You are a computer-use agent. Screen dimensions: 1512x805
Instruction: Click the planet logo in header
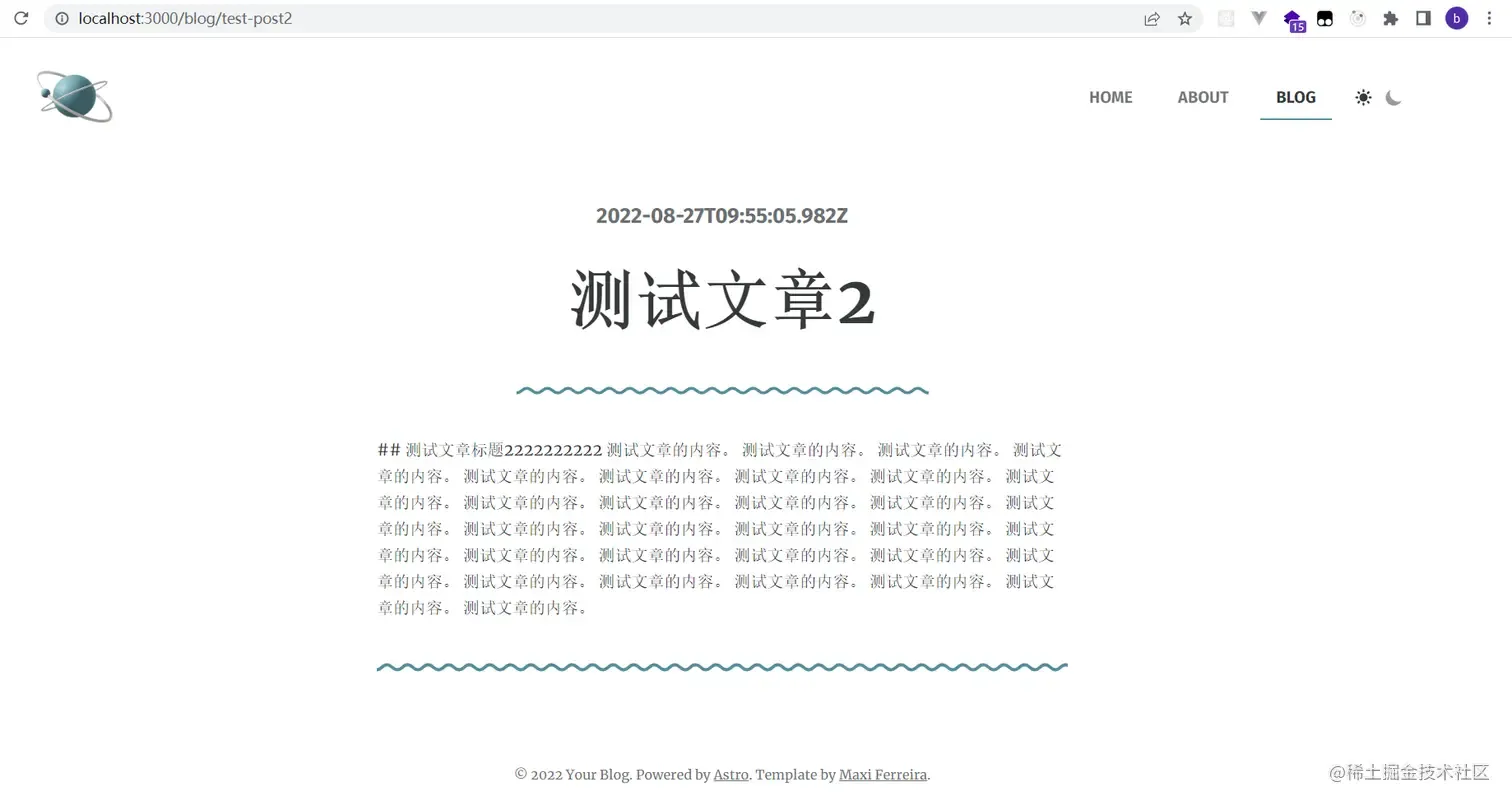75,96
